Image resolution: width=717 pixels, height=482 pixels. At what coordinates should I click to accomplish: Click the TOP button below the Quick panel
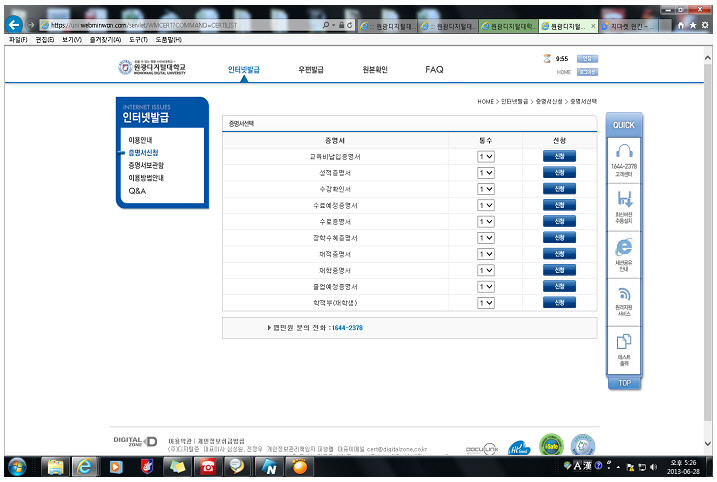click(623, 382)
